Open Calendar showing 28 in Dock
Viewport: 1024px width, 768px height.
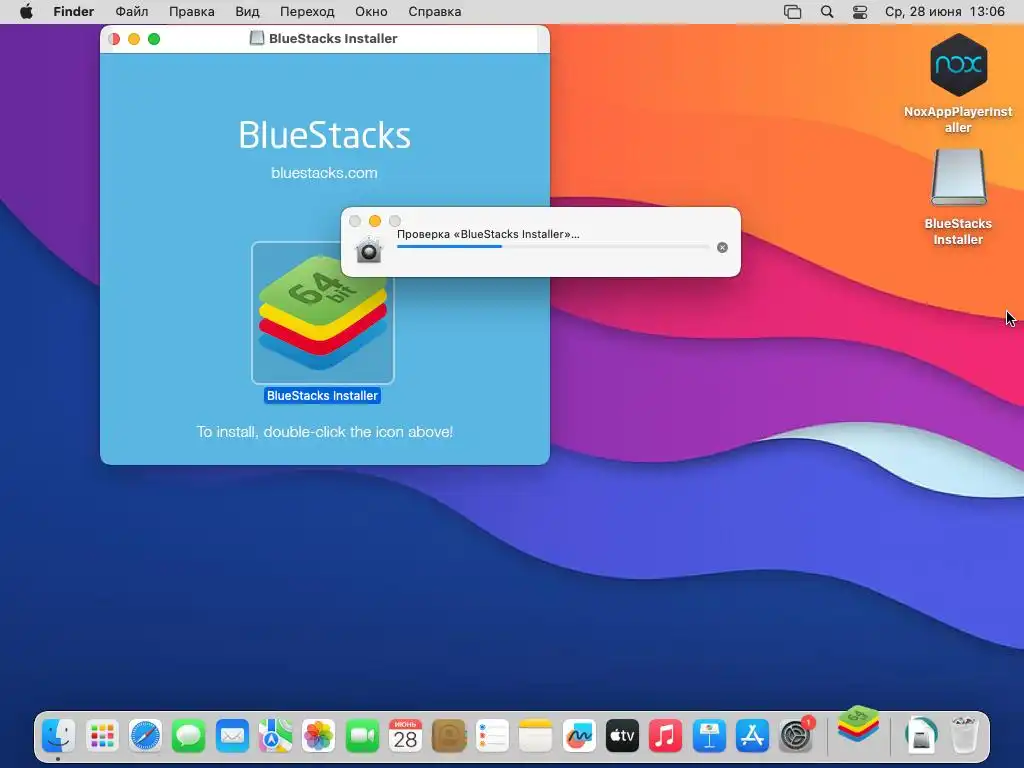point(405,737)
